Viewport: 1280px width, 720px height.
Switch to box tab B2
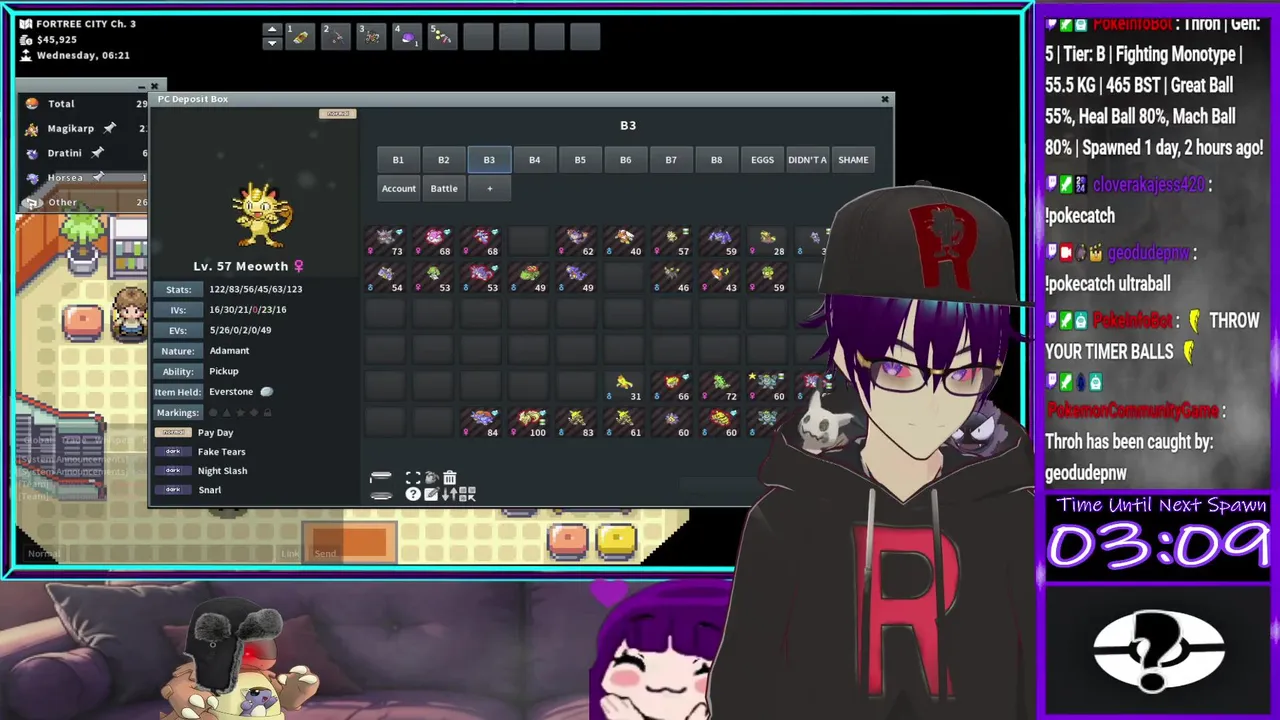pos(443,160)
